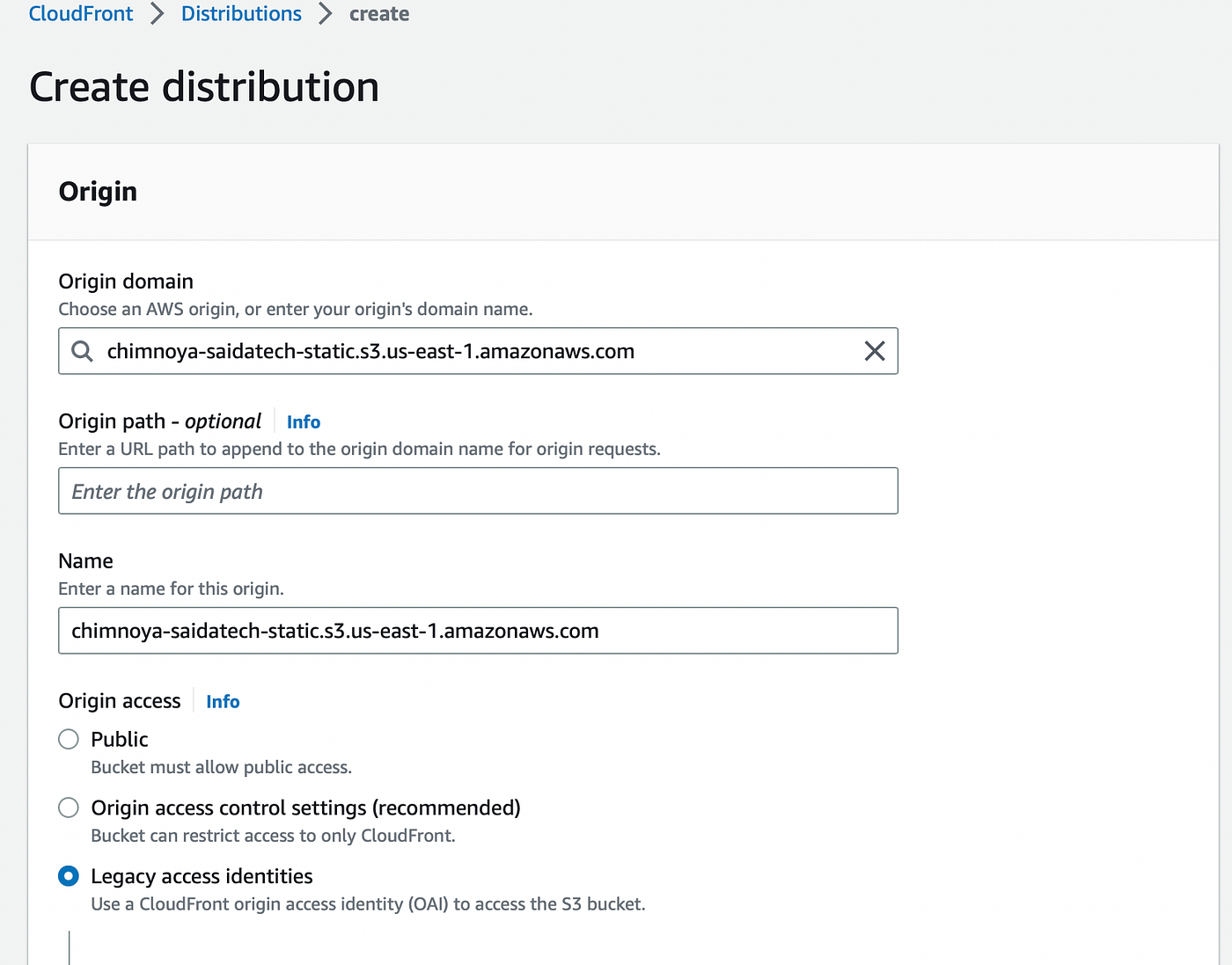The image size is (1232, 965).
Task: Open the Origin domain combo box
Action: 475,351
